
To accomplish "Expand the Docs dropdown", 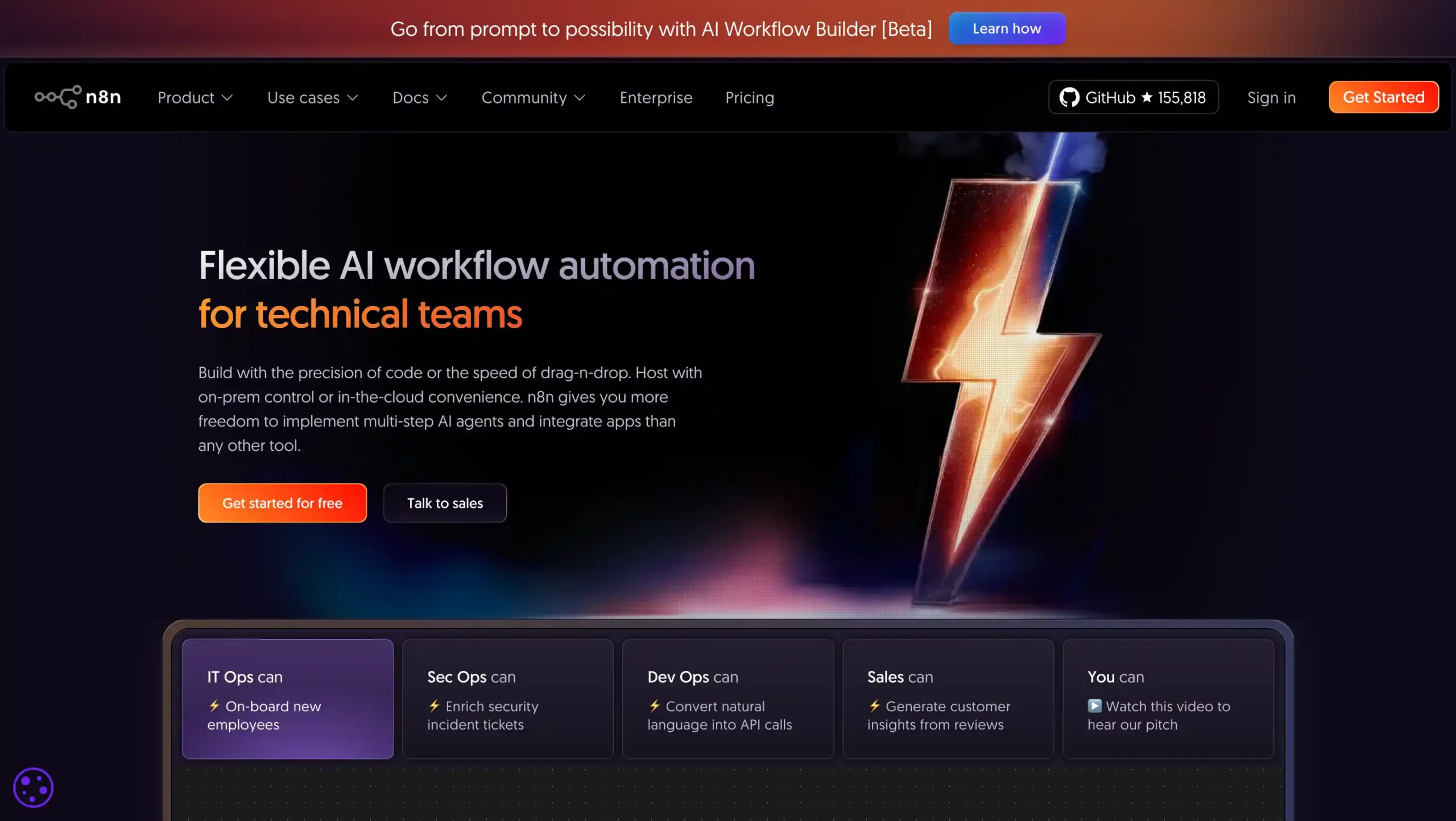I will click(x=419, y=97).
